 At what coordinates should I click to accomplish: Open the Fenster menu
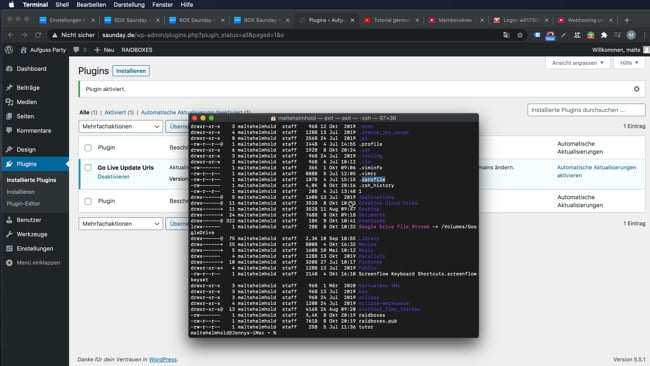pyautogui.click(x=162, y=5)
